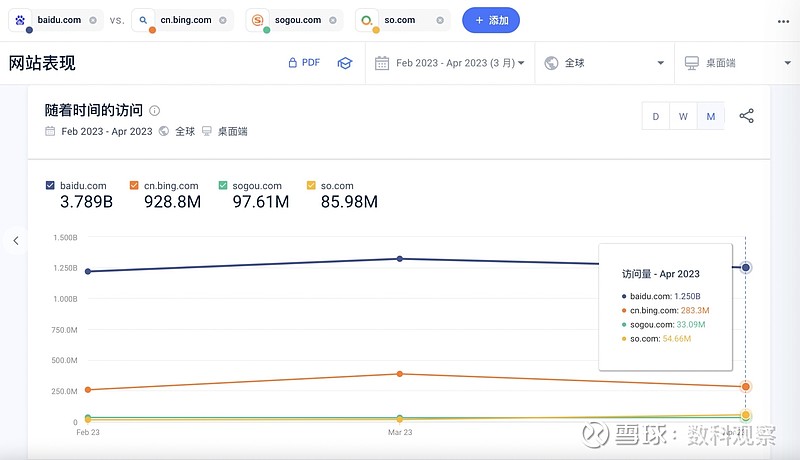Click the graduation cap tutorial icon
Screen dimensions: 800x460
point(344,63)
